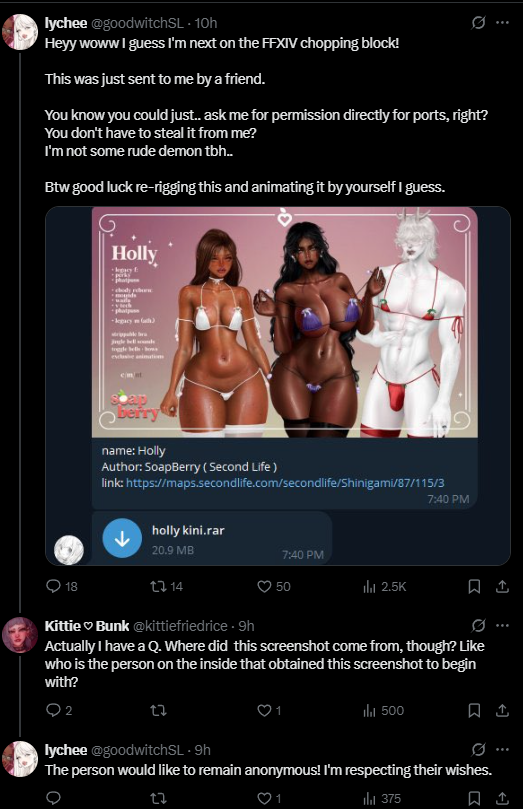
Task: Open more options on lychee's last reply
Action: coord(502,749)
